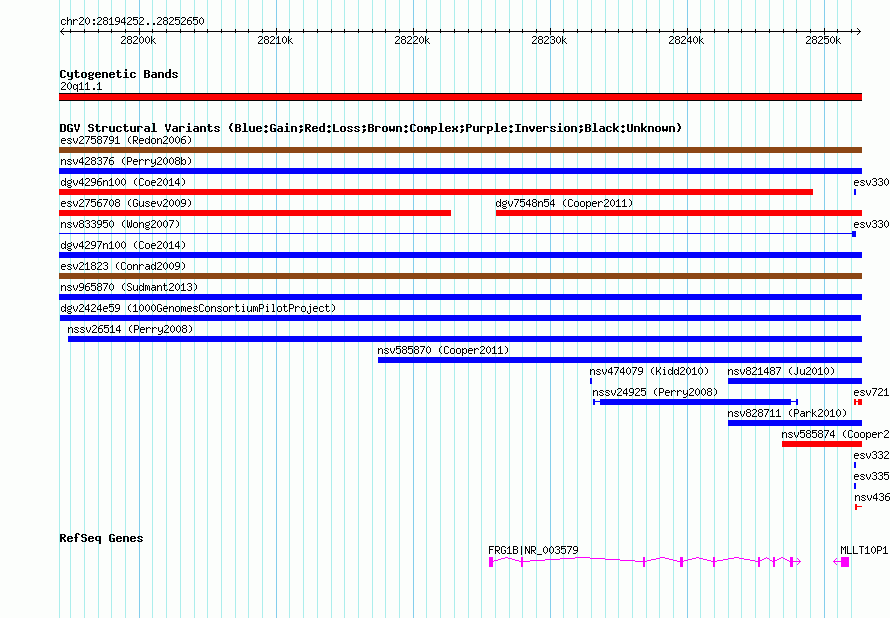Viewport: 890px width, 618px height.
Task: Open the esv332 label at right edge
Action: [871, 455]
